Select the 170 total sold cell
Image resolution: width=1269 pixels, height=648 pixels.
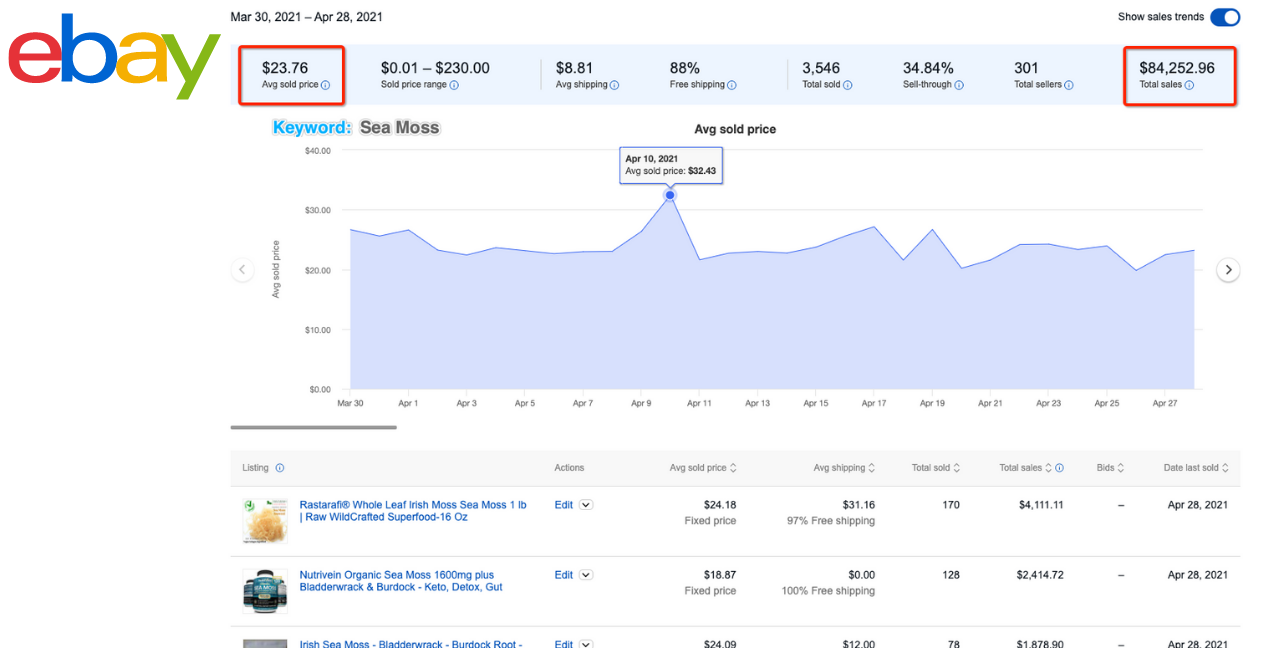[x=951, y=505]
